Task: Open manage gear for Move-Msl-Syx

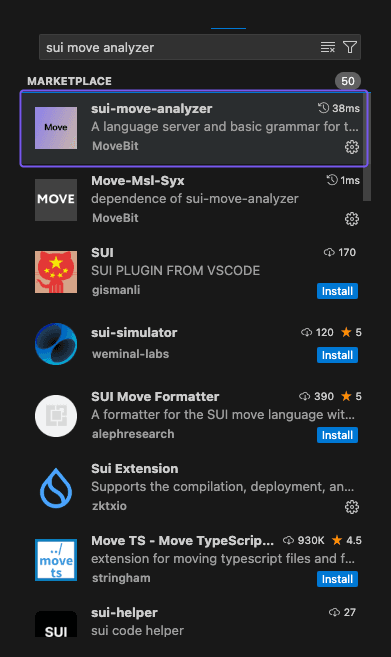Action: [x=352, y=219]
